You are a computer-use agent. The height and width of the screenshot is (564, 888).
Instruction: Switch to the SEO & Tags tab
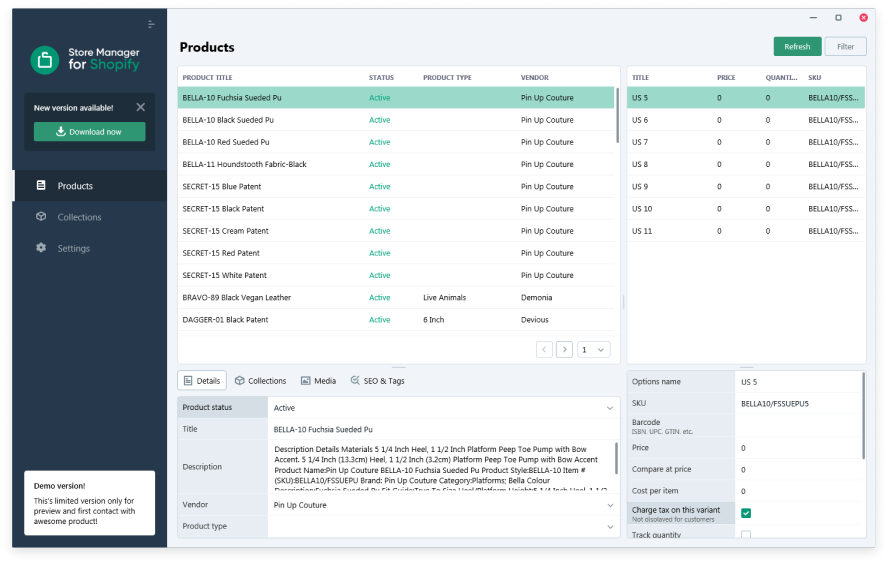377,381
